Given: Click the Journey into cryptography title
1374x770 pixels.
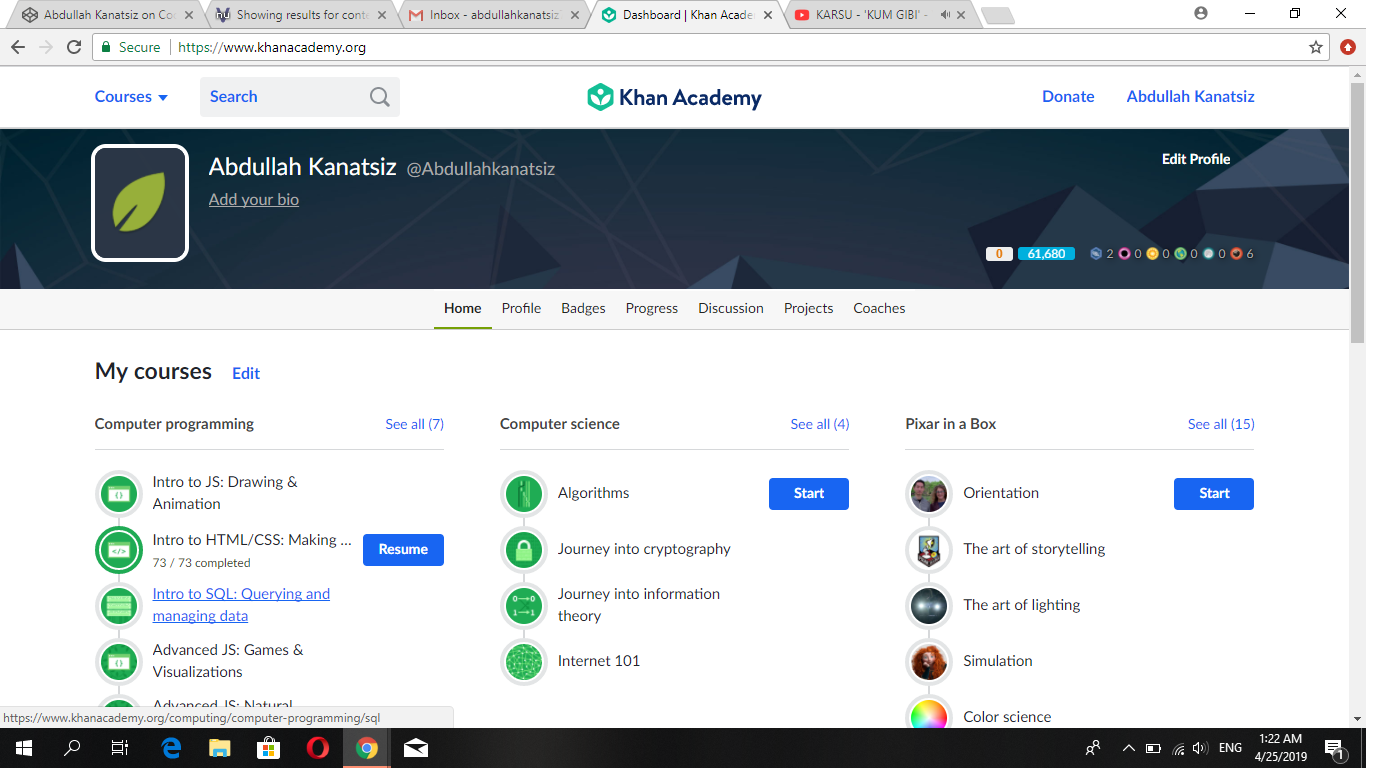Looking at the screenshot, I should pos(644,549).
